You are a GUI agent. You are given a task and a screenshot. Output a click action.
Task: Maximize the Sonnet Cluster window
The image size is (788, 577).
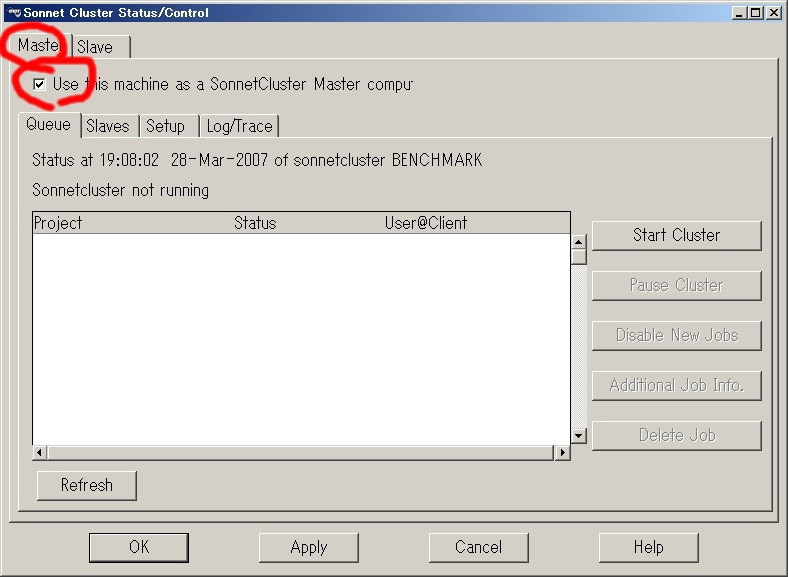pos(755,13)
